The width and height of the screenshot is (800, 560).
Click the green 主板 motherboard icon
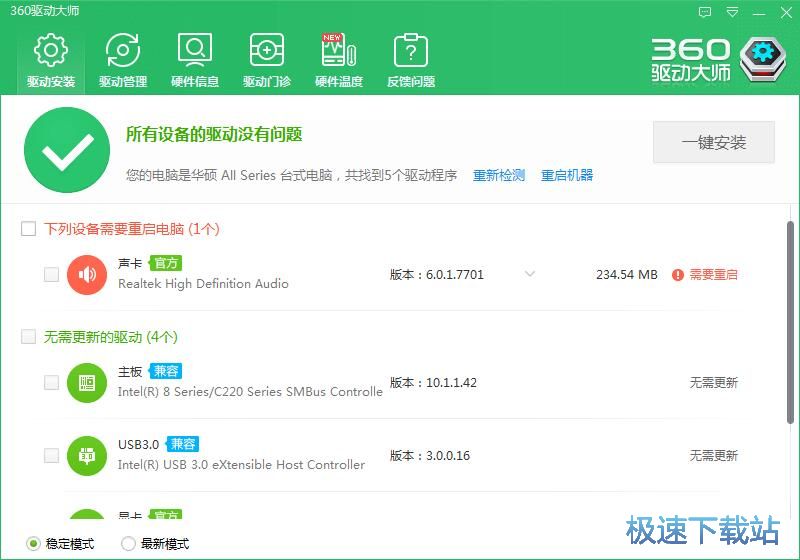[x=87, y=383]
